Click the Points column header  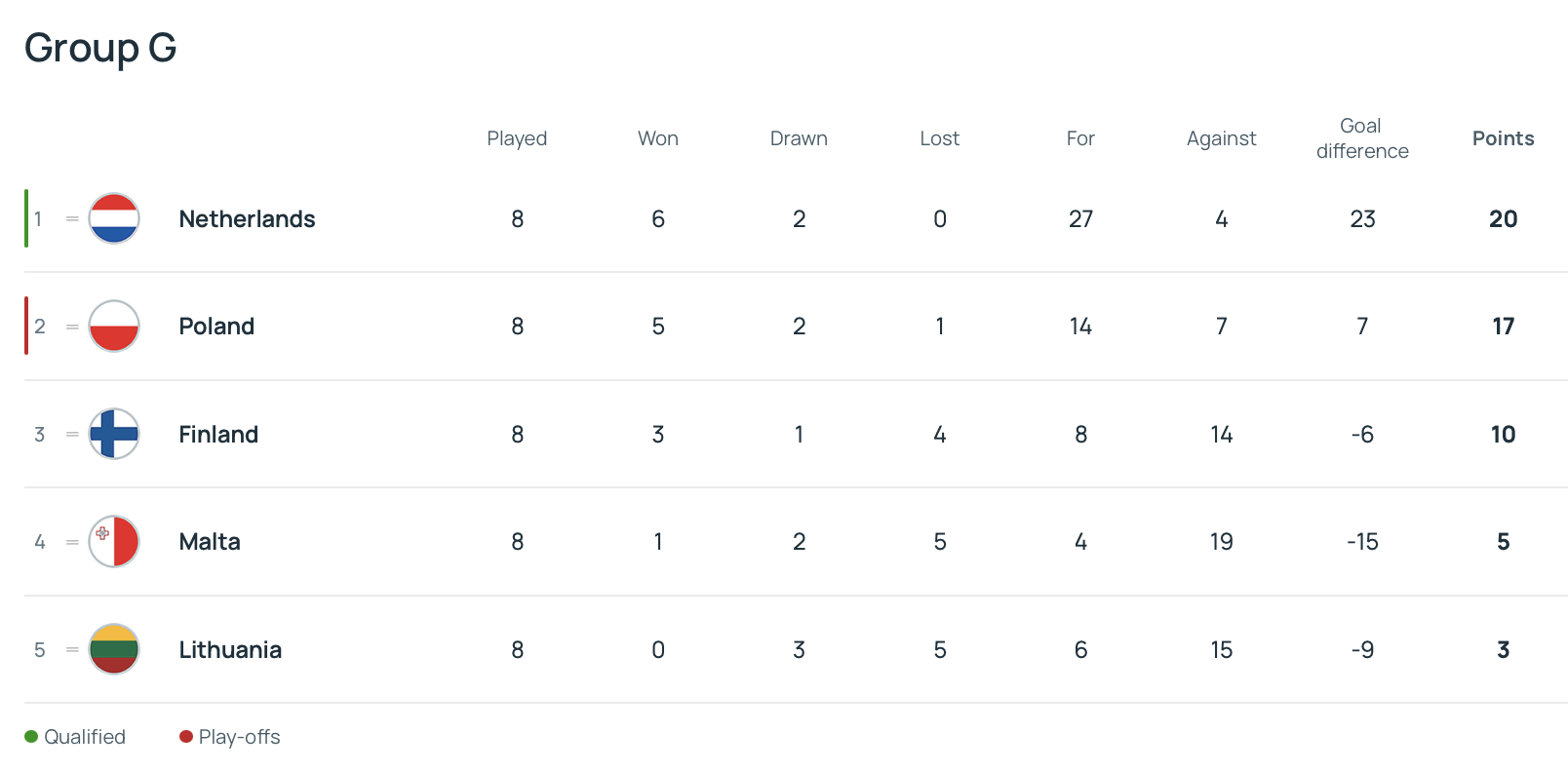pyautogui.click(x=1503, y=138)
